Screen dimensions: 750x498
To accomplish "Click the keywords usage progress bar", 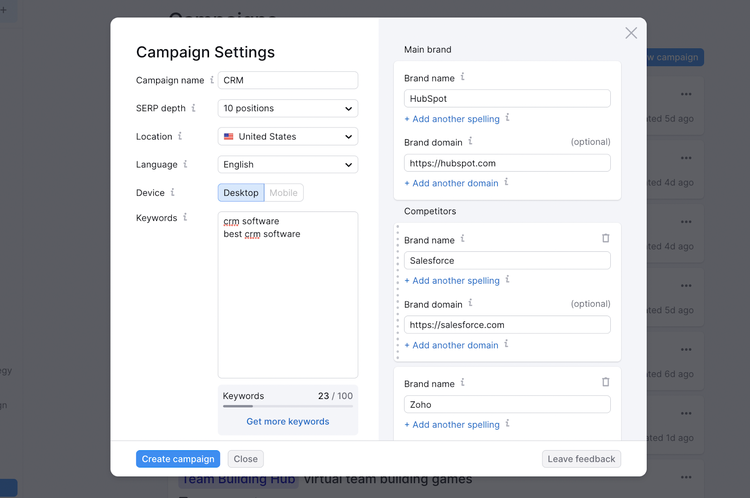I will click(x=288, y=406).
